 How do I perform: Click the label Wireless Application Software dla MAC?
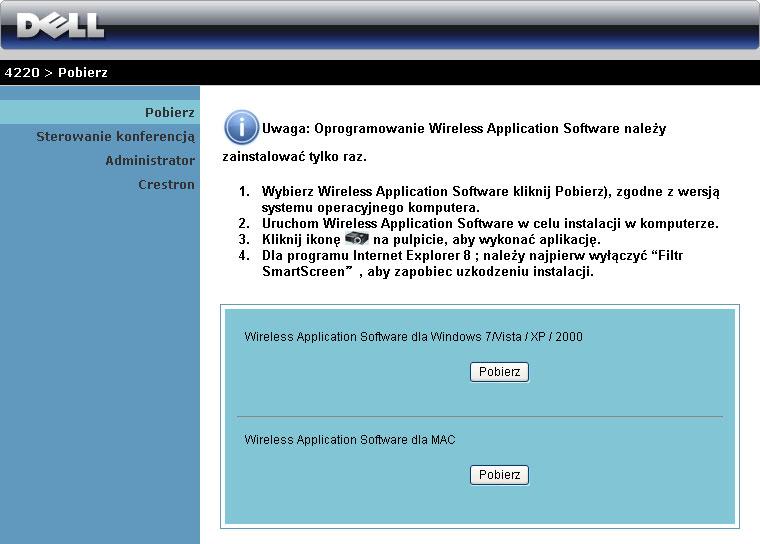pyautogui.click(x=350, y=440)
